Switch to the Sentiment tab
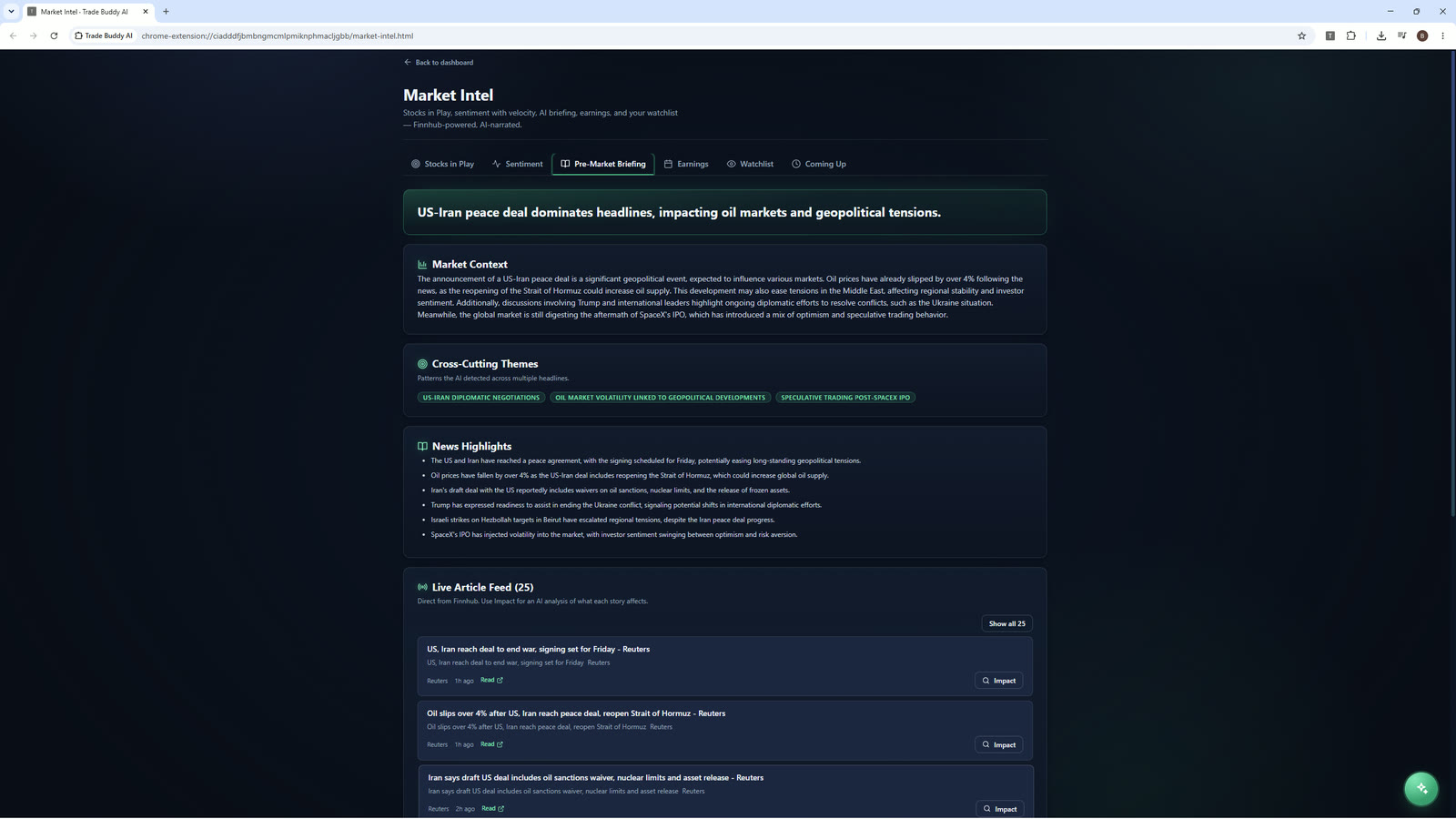 (517, 164)
